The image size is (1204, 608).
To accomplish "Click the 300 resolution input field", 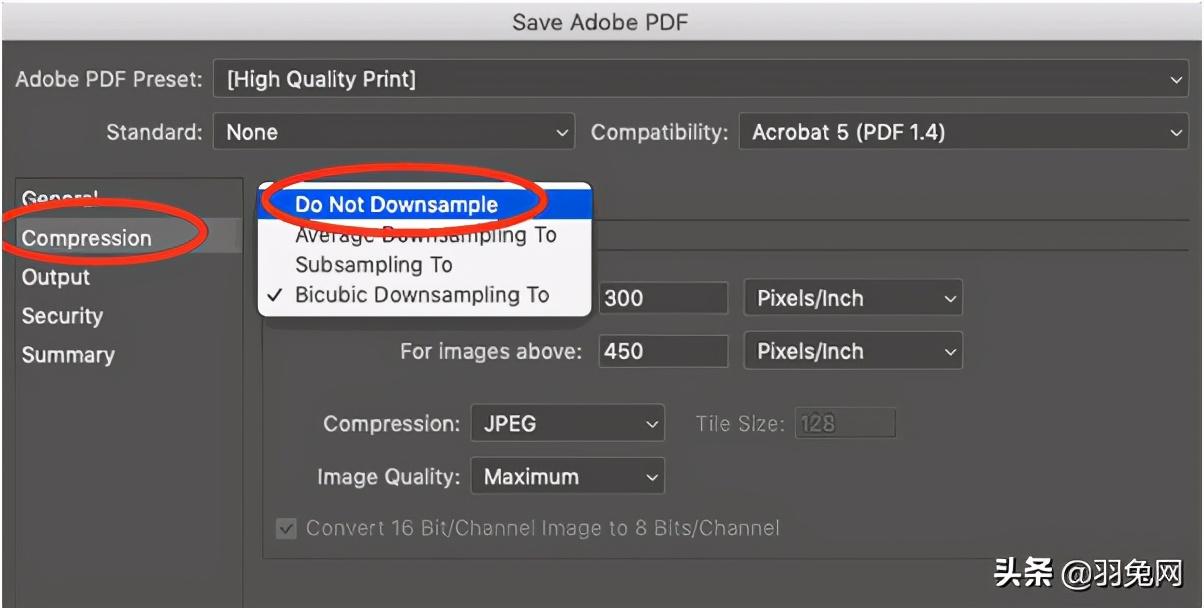I will pos(663,298).
